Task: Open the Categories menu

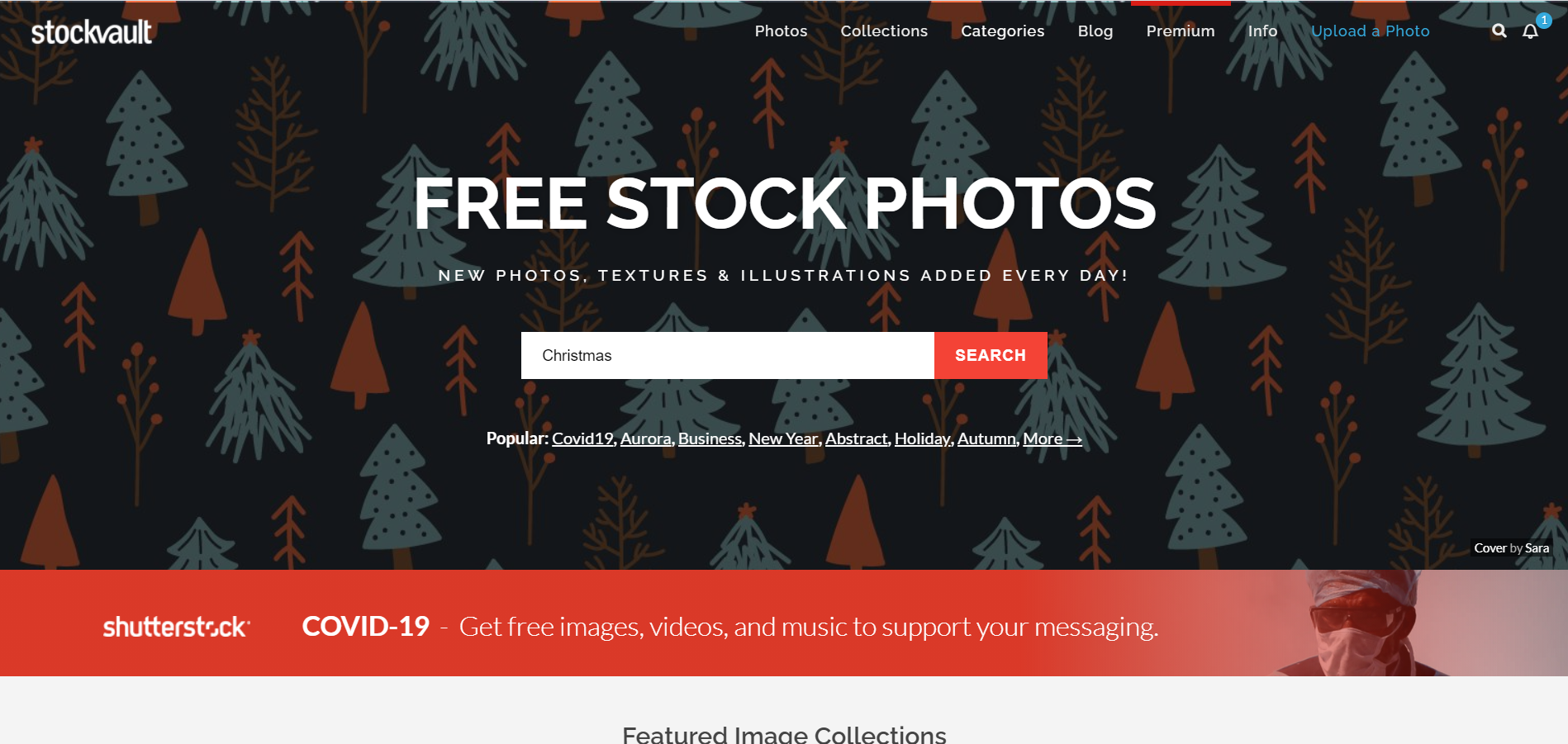Action: click(x=1002, y=31)
